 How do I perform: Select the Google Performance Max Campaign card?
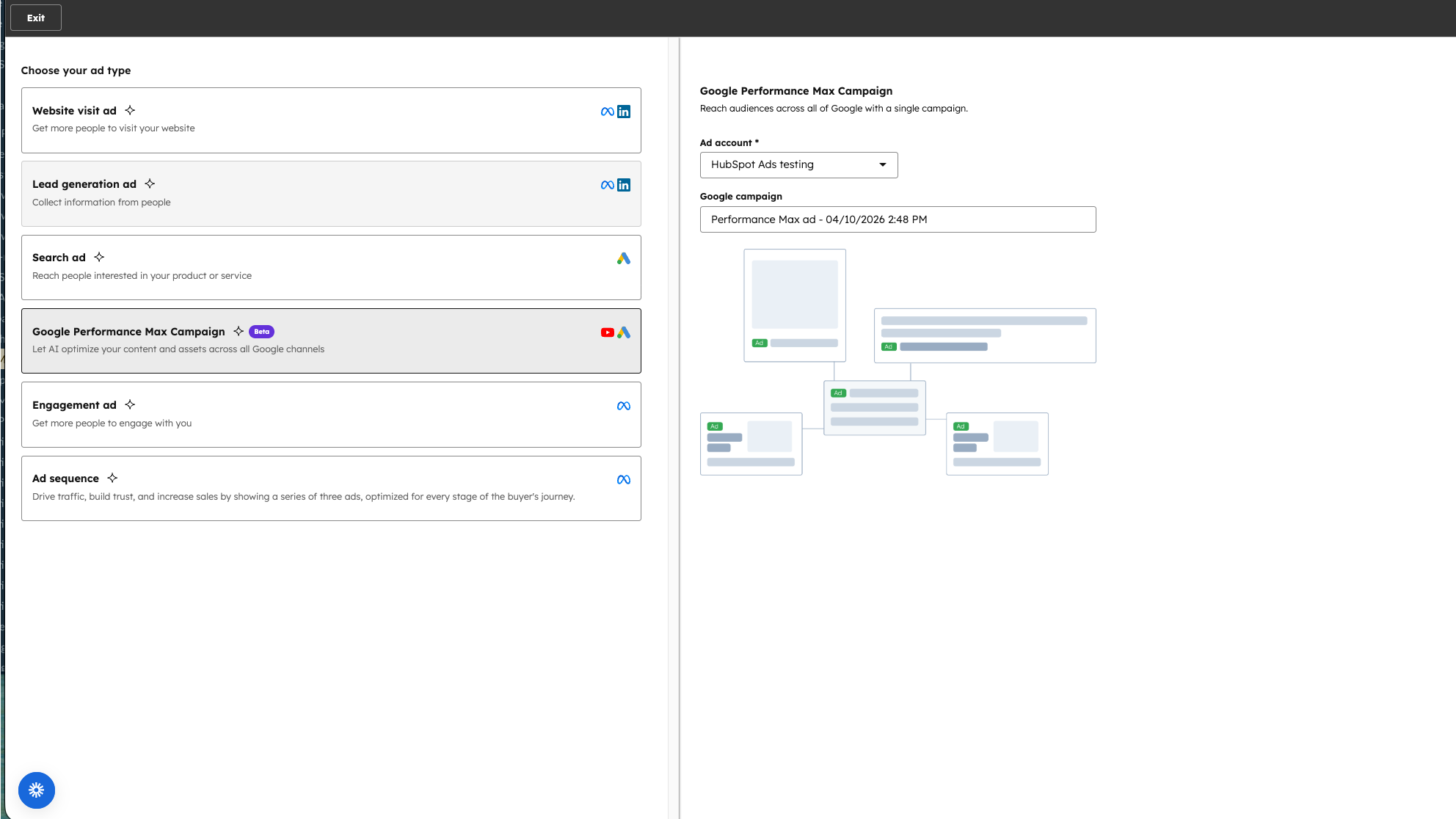click(331, 341)
